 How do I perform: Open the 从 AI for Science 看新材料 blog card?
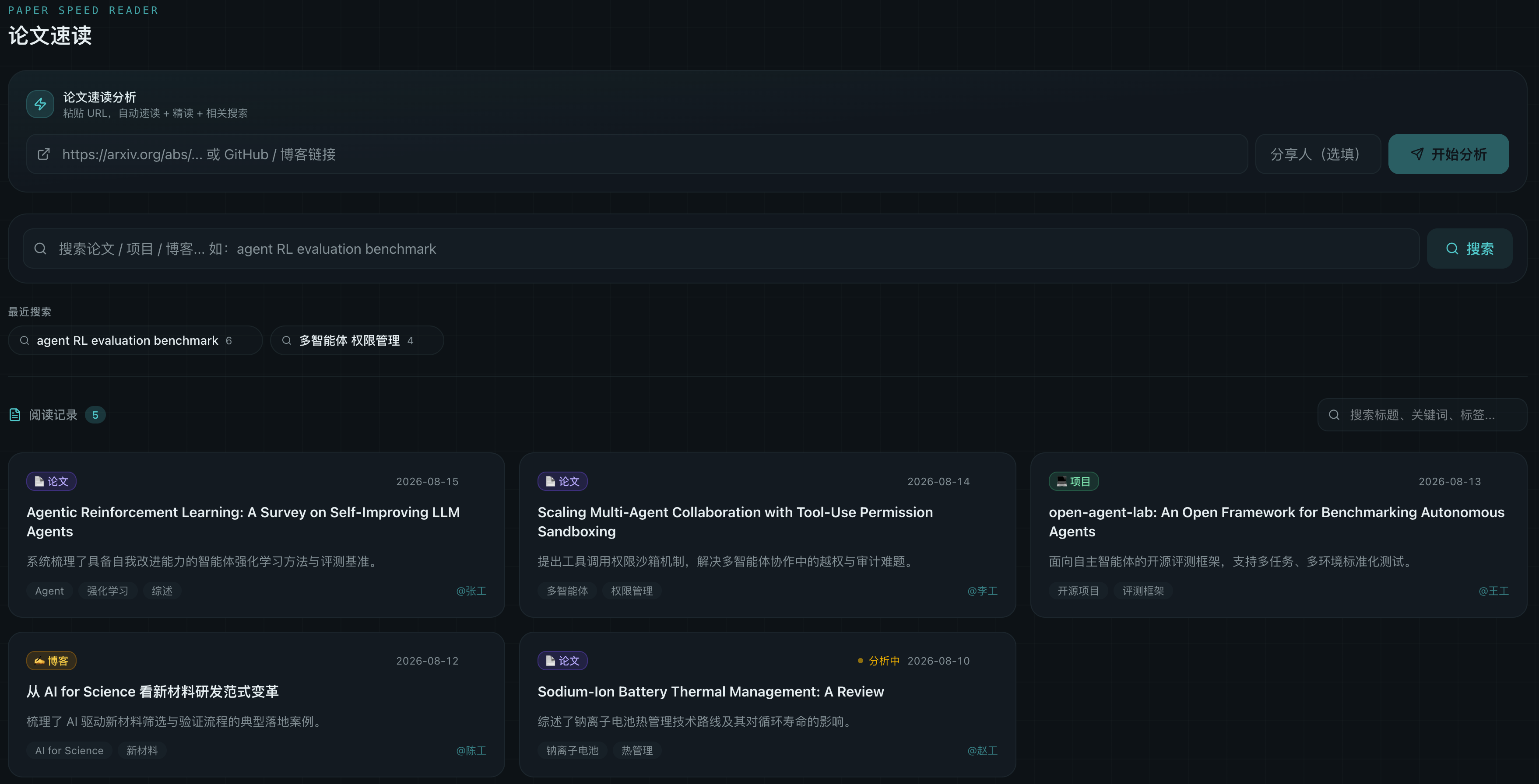256,704
